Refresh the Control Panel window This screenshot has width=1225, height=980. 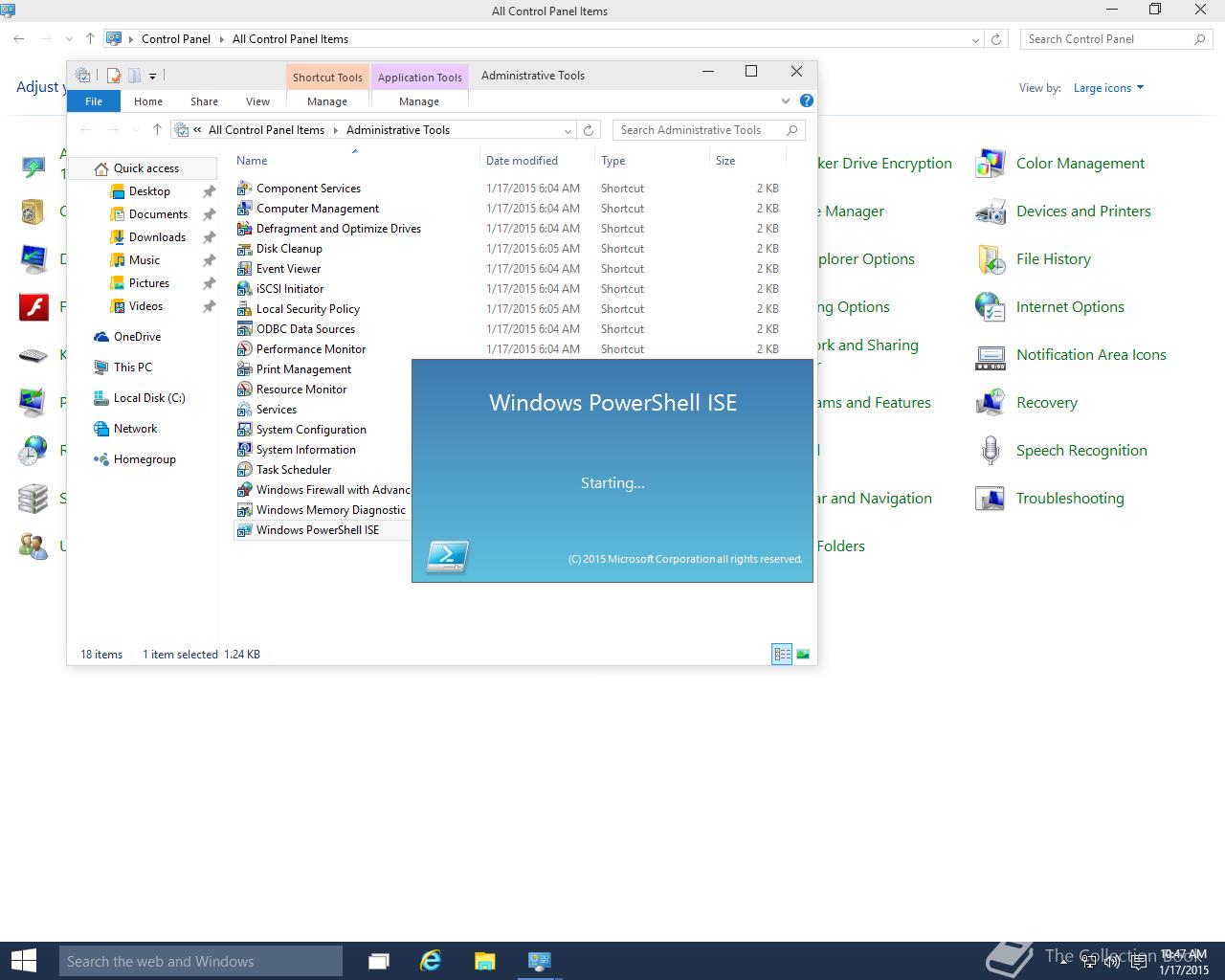[996, 39]
